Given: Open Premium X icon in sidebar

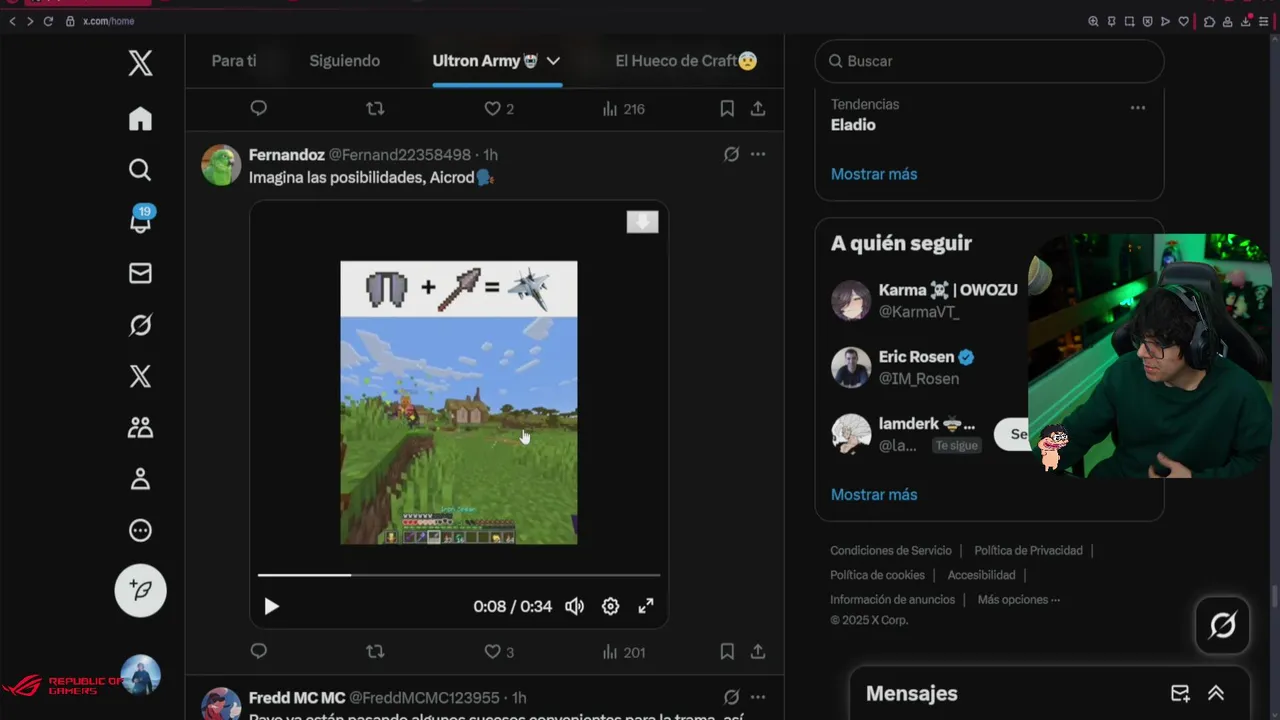Looking at the screenshot, I should (x=140, y=376).
